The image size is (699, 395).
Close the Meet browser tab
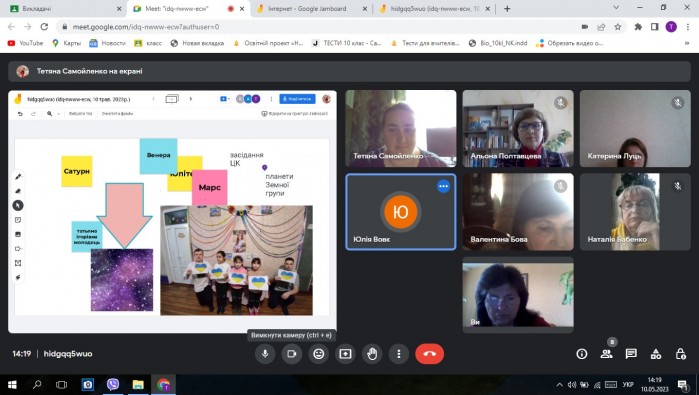point(242,8)
